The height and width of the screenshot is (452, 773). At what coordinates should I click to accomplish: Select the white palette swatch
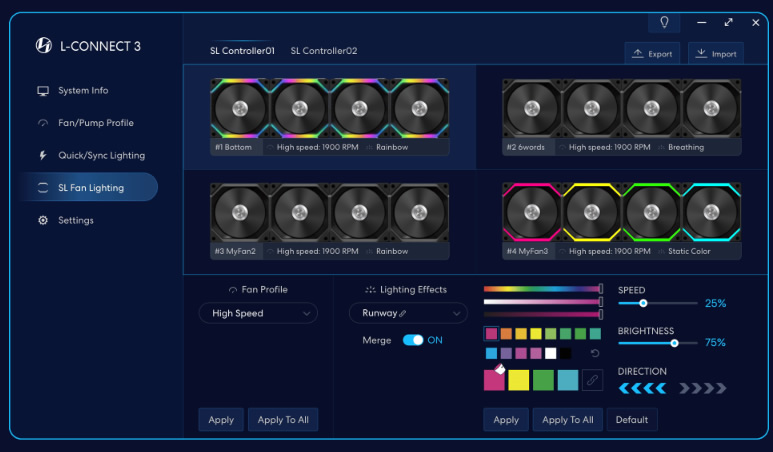[551, 353]
